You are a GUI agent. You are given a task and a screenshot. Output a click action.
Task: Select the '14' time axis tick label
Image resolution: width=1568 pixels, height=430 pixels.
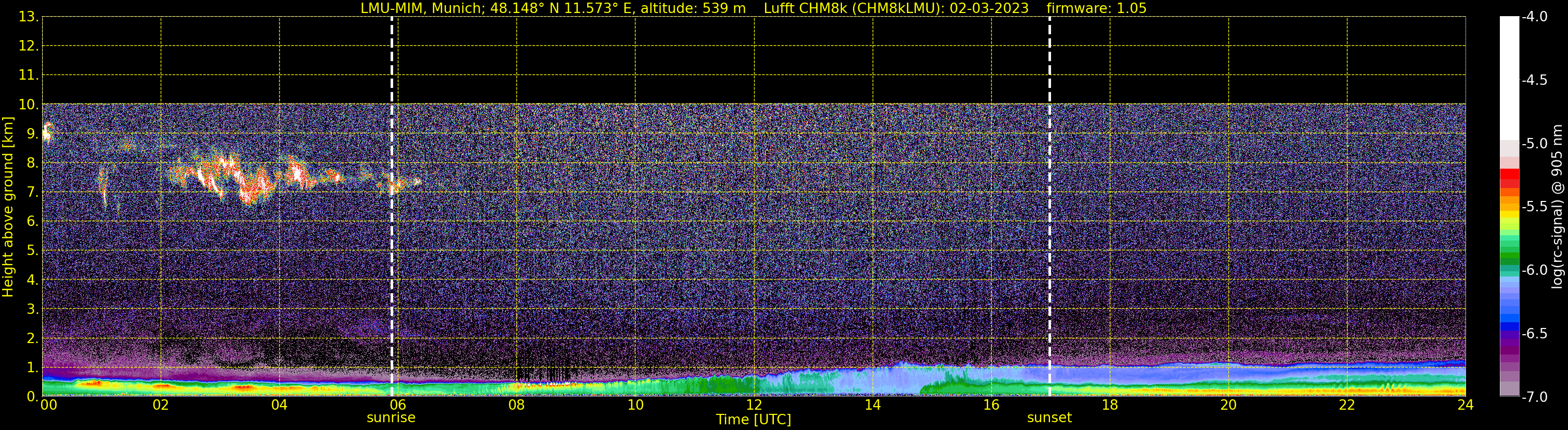pyautogui.click(x=872, y=405)
